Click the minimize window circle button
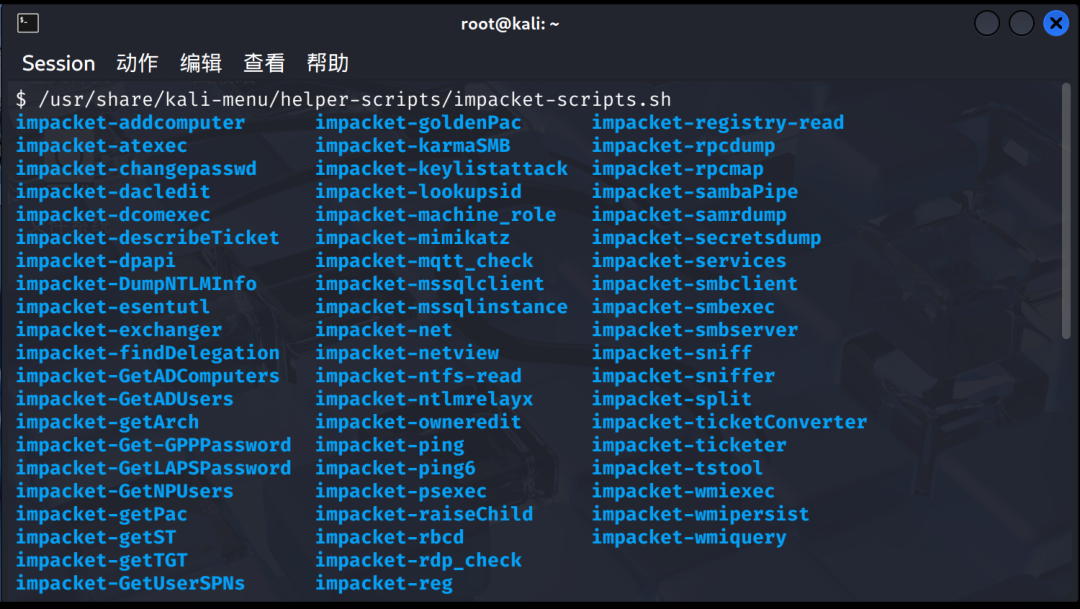1080x609 pixels. tap(987, 23)
